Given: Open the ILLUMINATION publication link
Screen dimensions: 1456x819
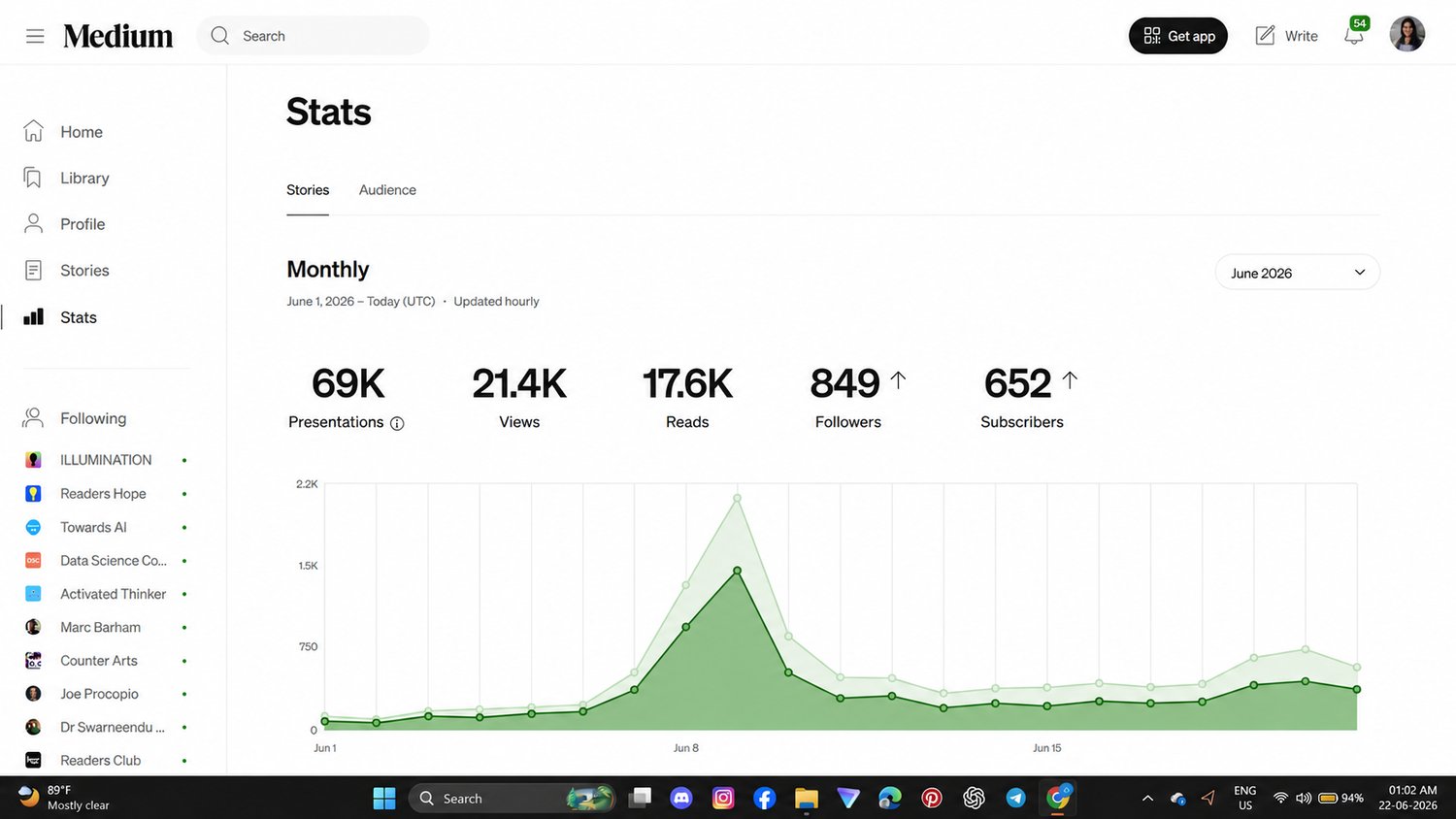Looking at the screenshot, I should coord(106,460).
